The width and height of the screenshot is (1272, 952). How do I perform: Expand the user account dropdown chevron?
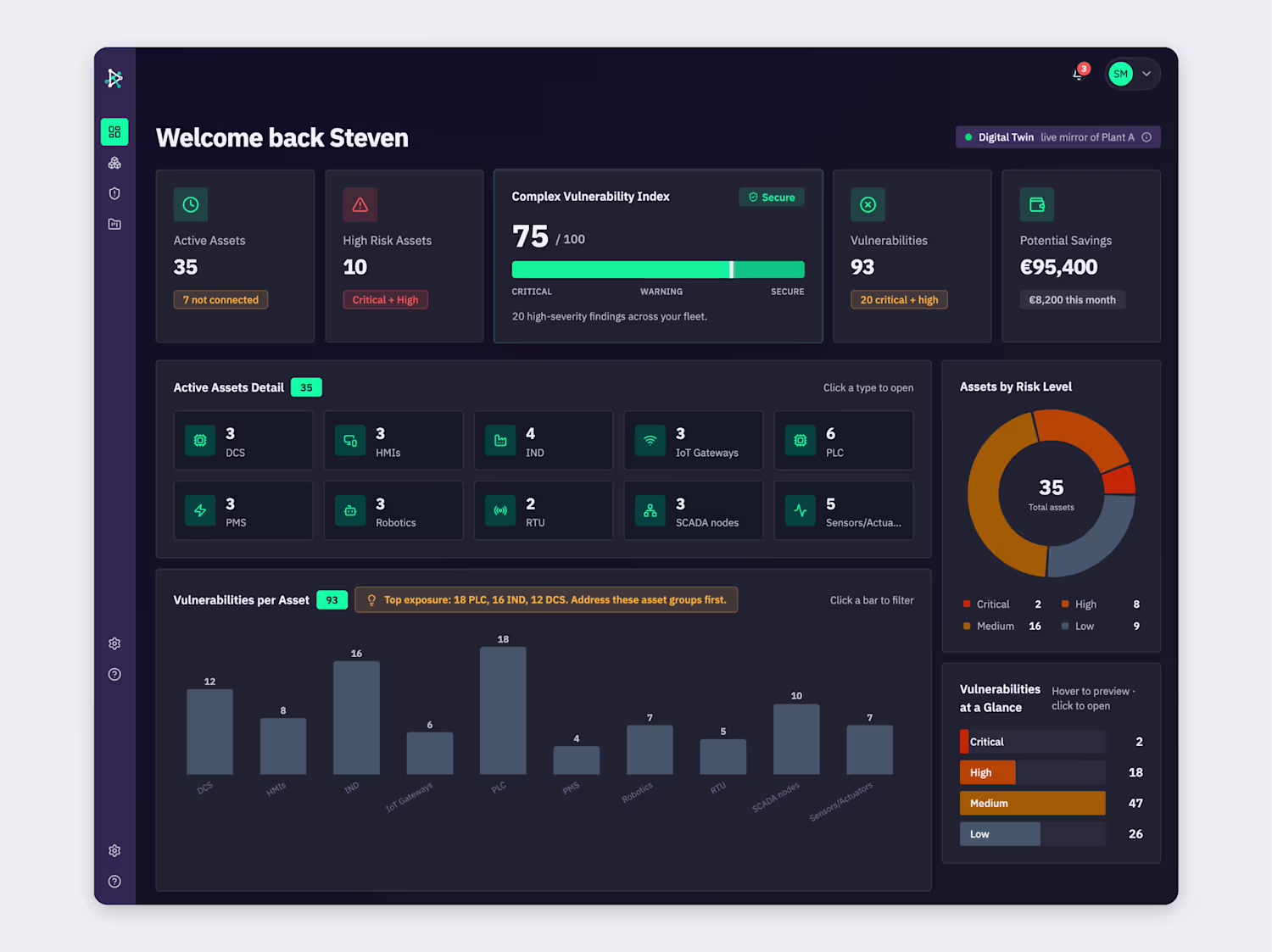click(x=1146, y=74)
